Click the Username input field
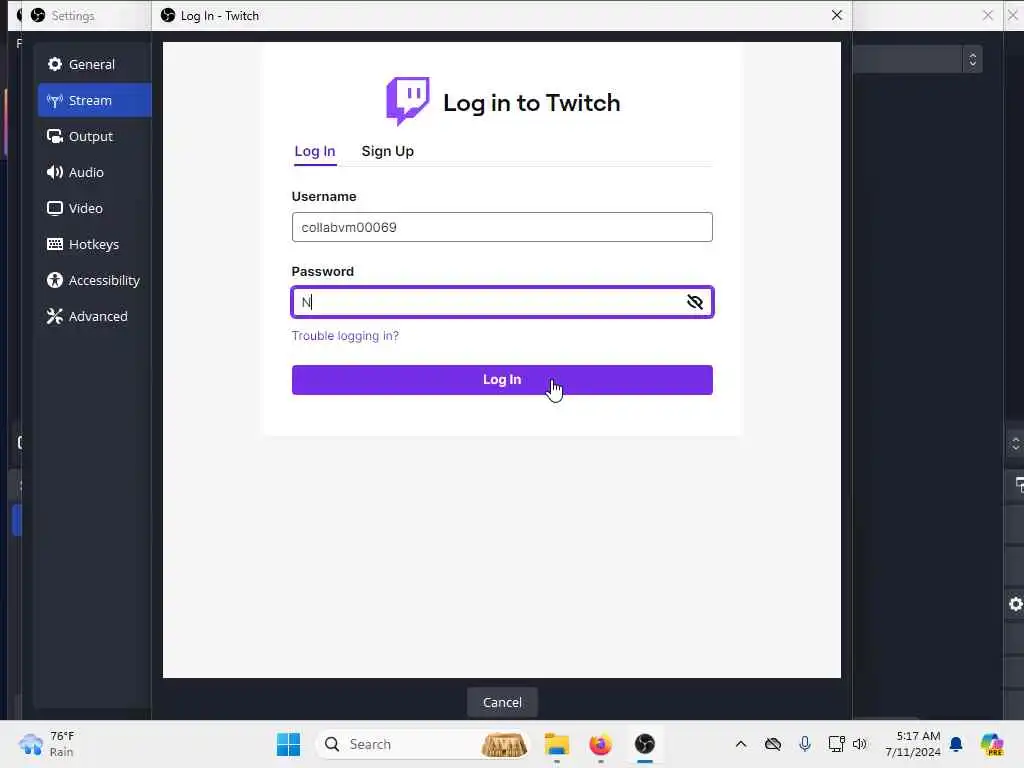The height and width of the screenshot is (768, 1024). [502, 227]
